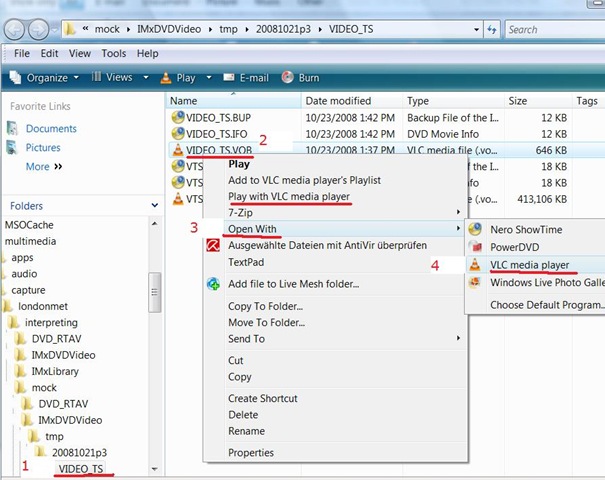This screenshot has width=605, height=480.
Task: Select Play with VLC media player
Action: tap(289, 197)
